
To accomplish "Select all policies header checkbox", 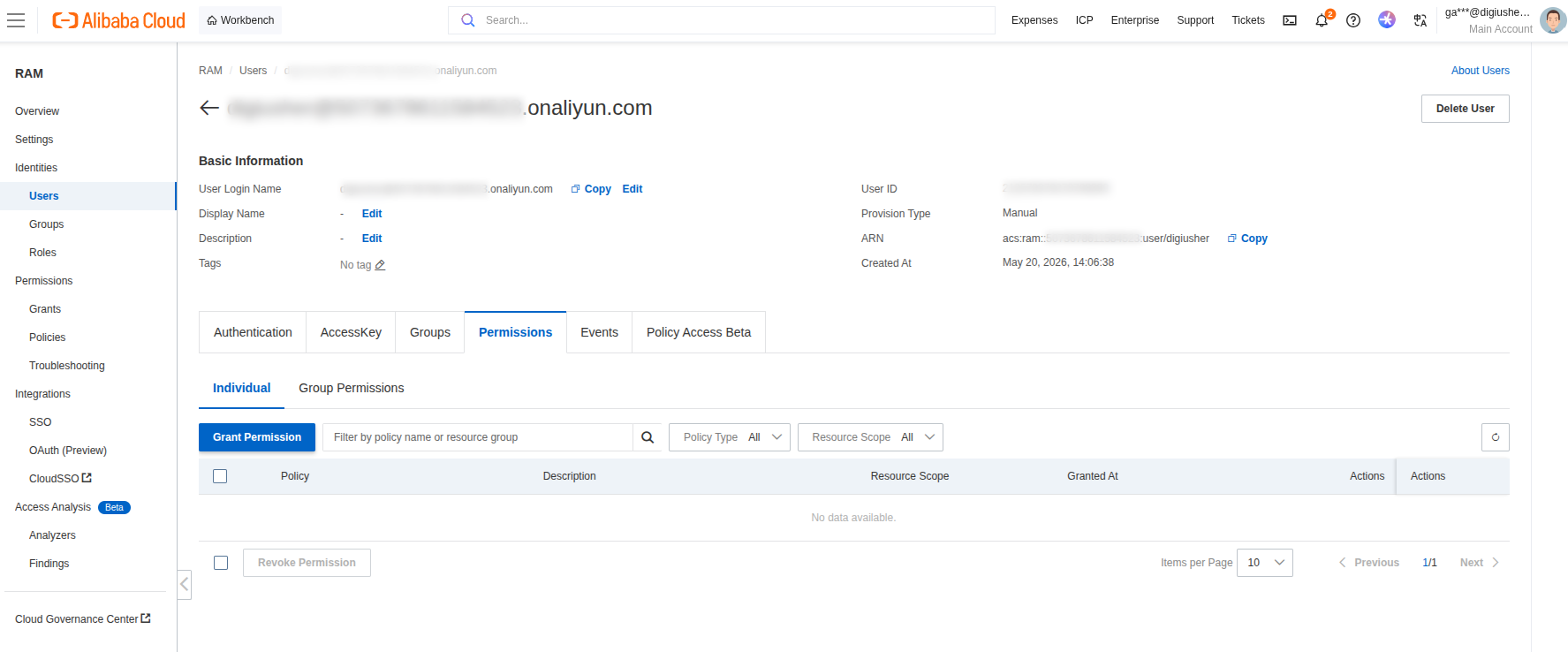I will pyautogui.click(x=220, y=476).
